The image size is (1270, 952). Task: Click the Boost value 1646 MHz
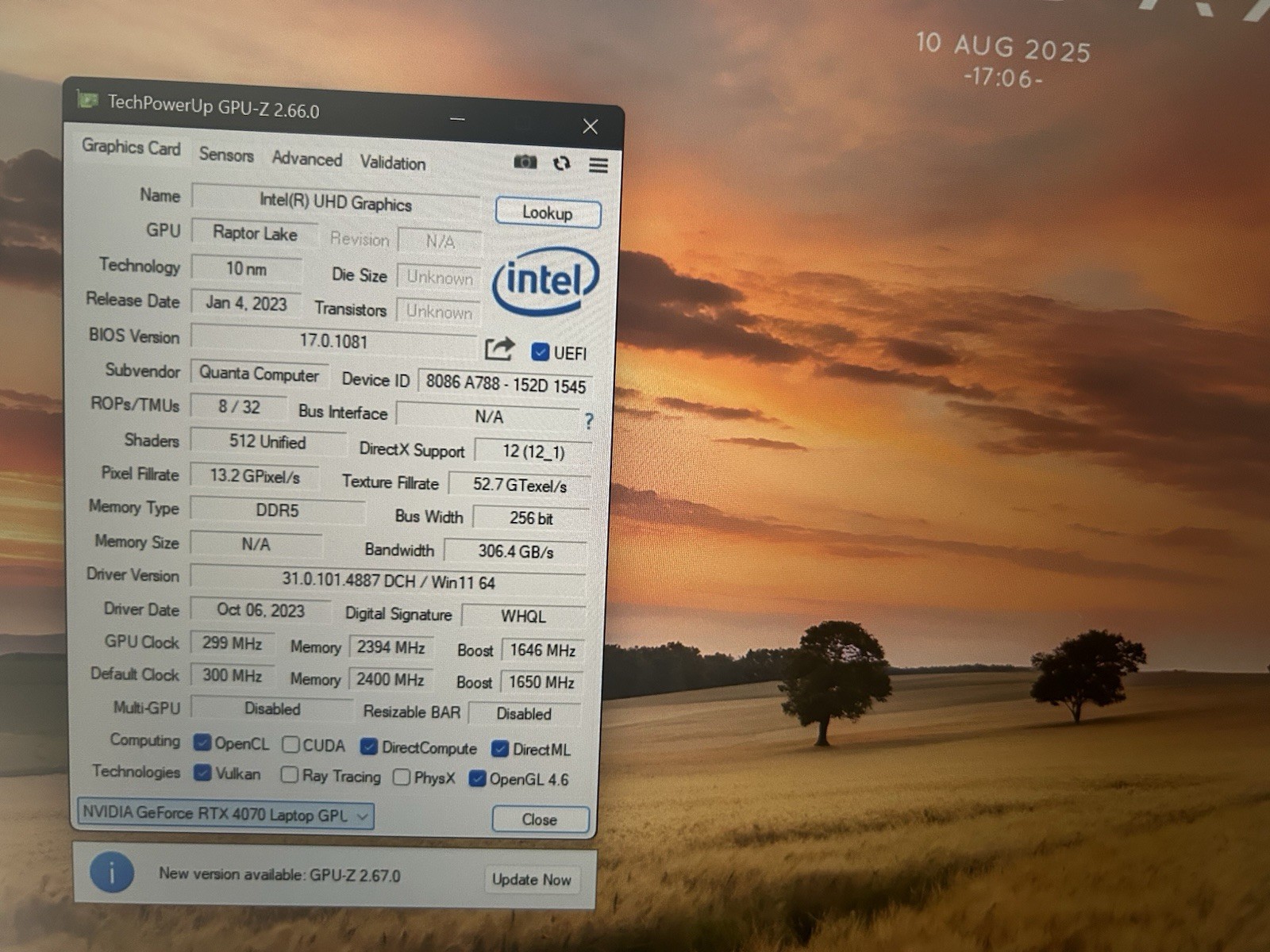542,651
